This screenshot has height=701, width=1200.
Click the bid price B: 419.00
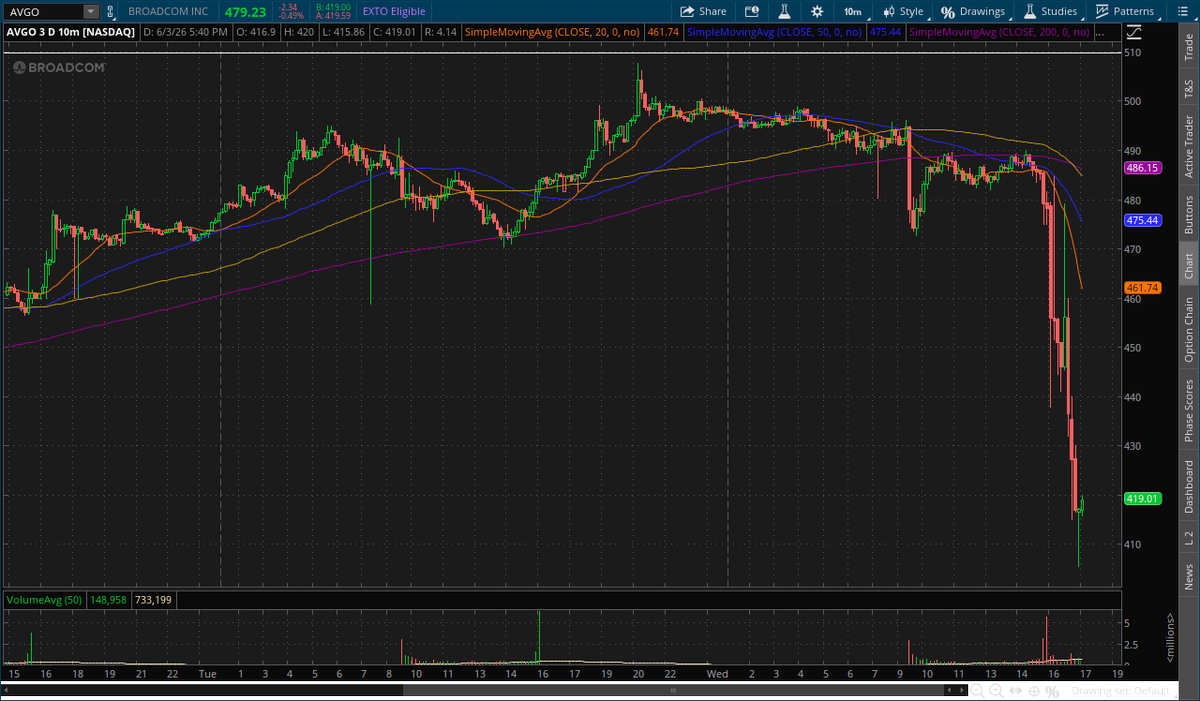click(332, 7)
